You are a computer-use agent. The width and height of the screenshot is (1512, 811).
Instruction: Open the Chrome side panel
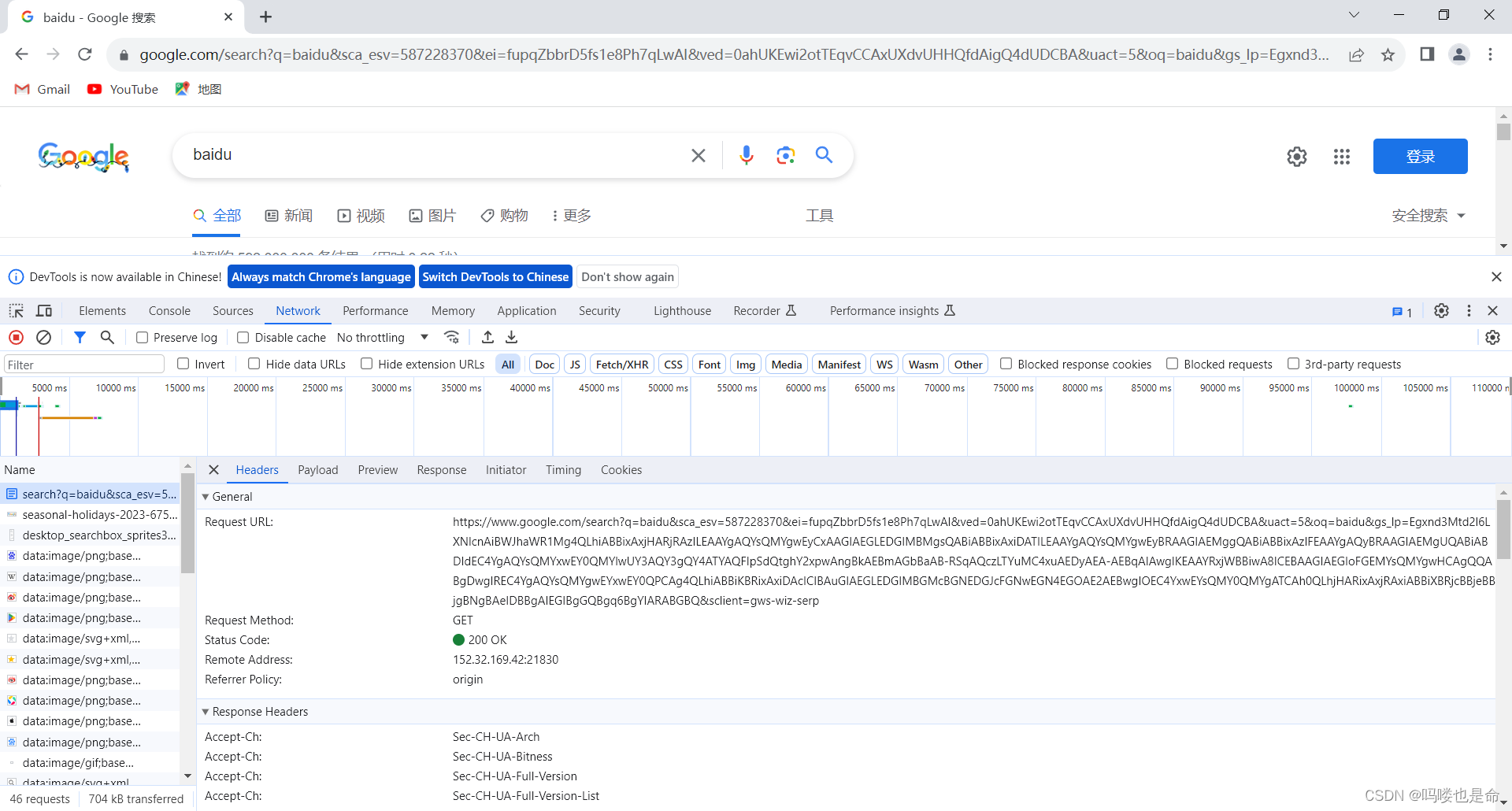tap(1427, 54)
